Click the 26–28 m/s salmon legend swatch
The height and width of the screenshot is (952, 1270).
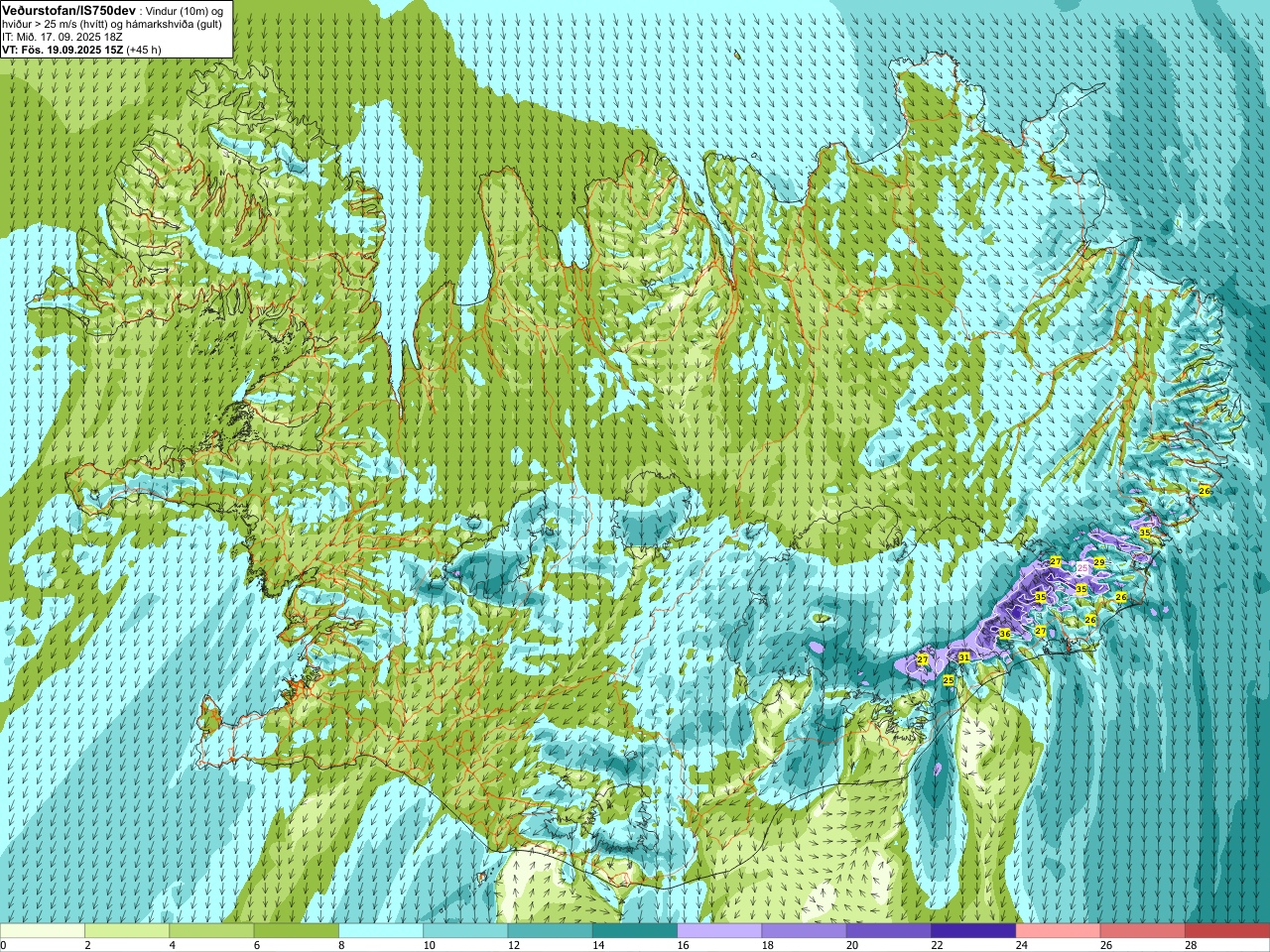pyautogui.click(x=1143, y=930)
